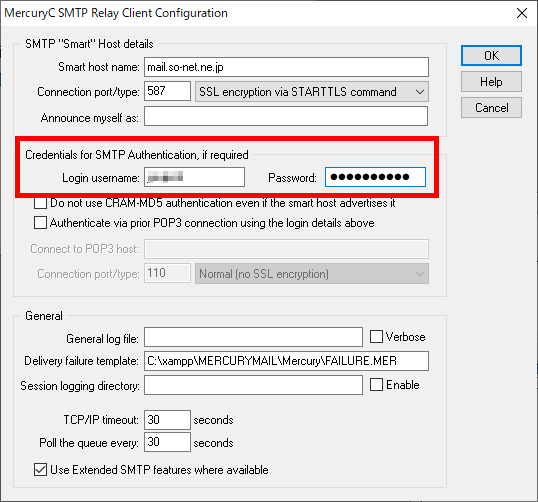Tick the Enable session logging checkbox
The width and height of the screenshot is (538, 502).
pos(376,384)
